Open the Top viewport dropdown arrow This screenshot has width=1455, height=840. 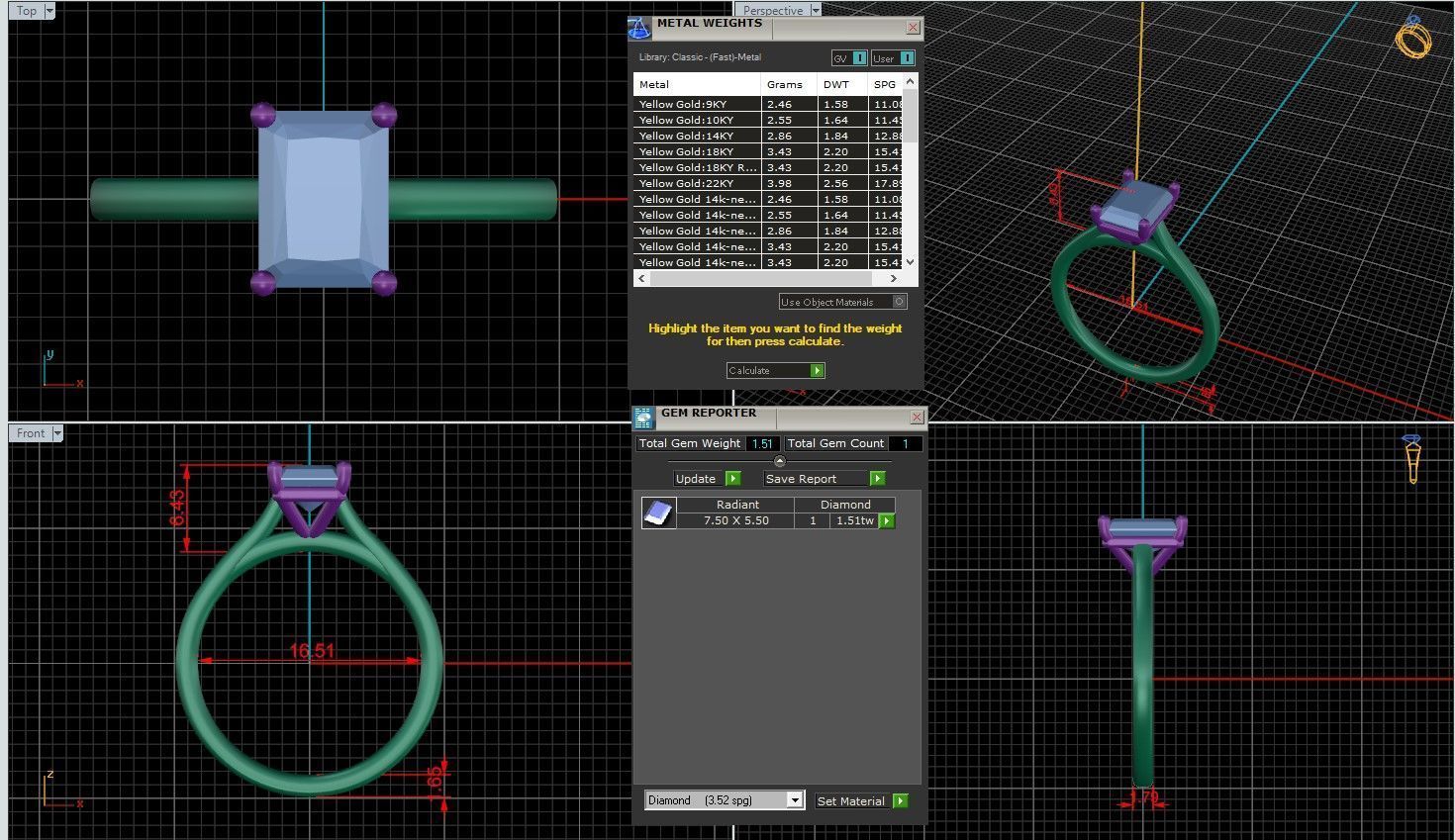[x=49, y=11]
